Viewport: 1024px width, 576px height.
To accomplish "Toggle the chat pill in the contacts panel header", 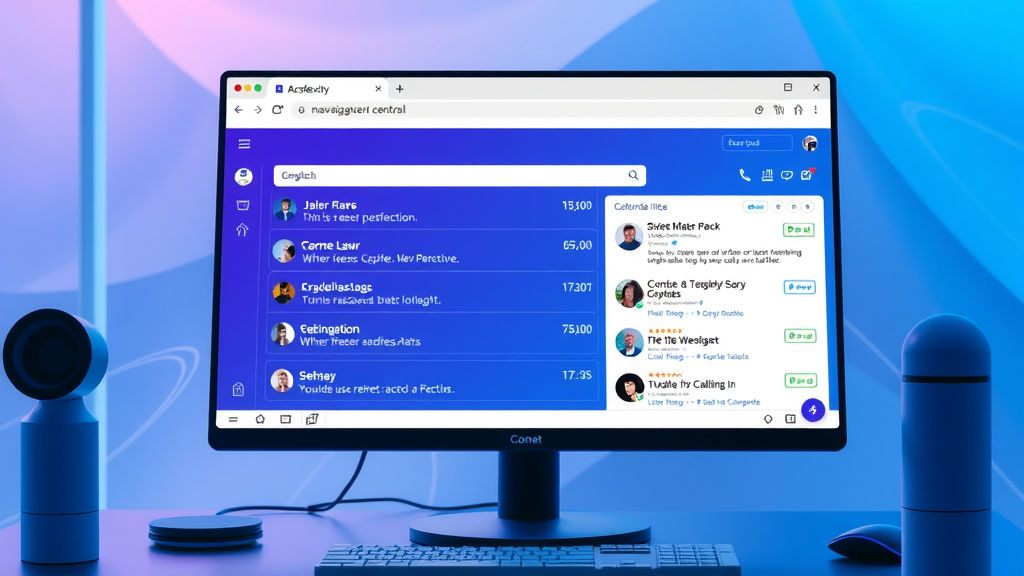I will (x=756, y=207).
